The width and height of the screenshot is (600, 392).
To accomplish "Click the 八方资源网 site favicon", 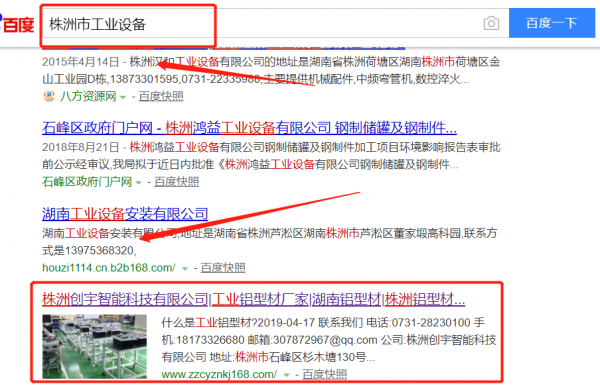I will coord(49,96).
